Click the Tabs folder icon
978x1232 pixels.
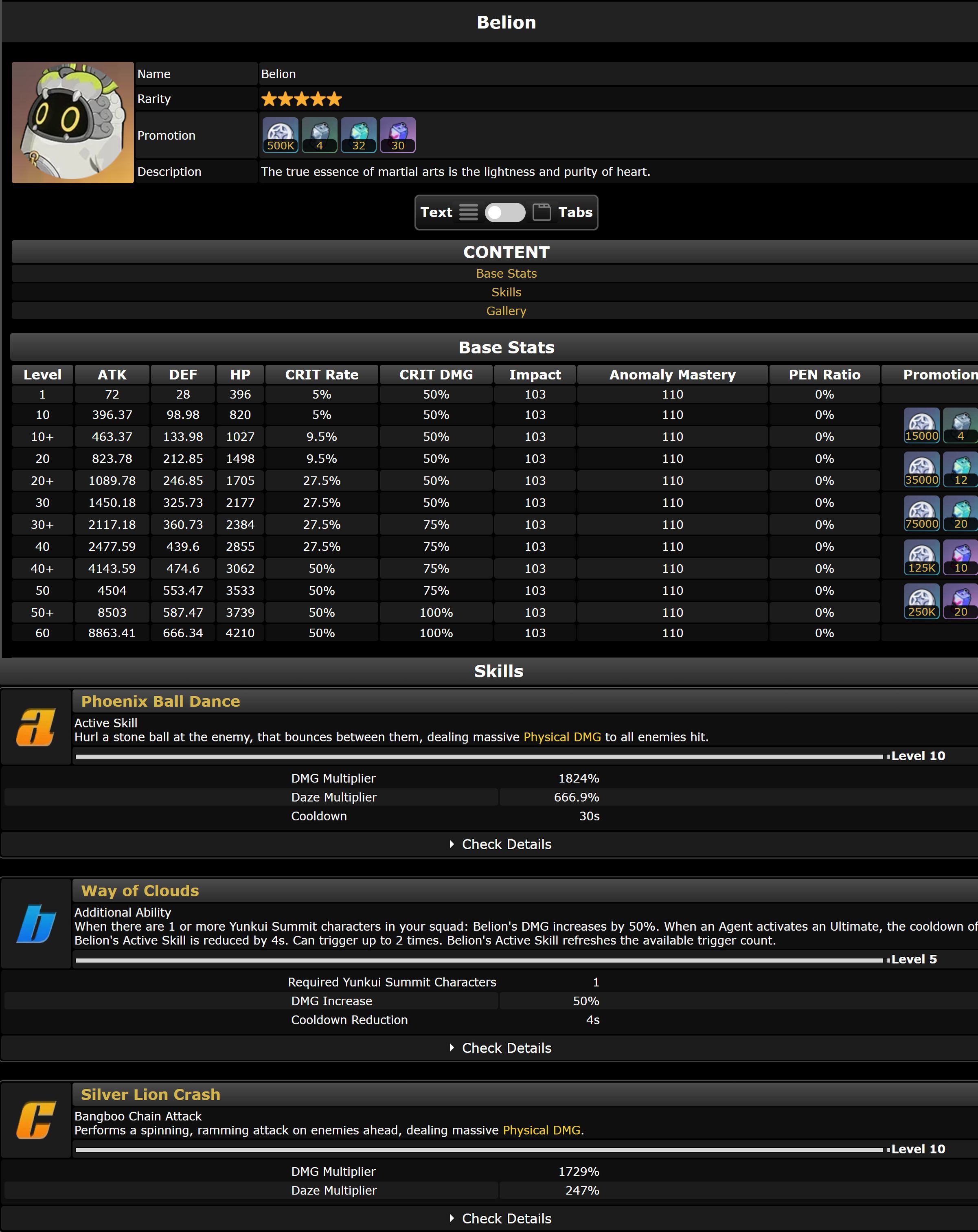542,213
